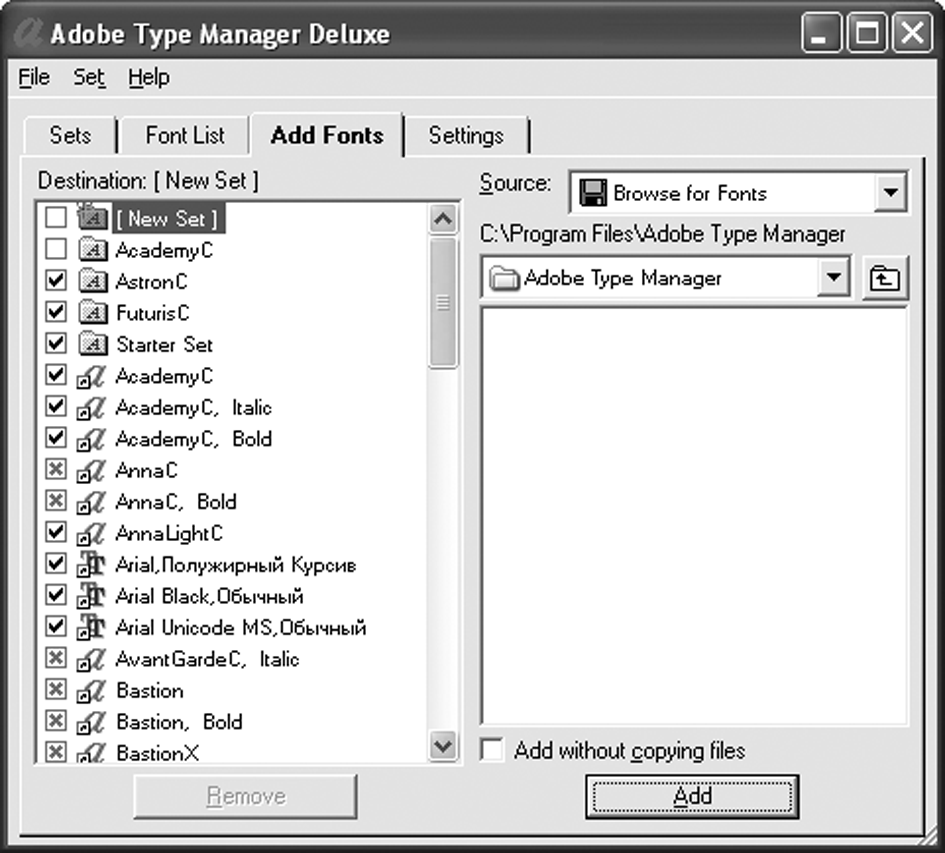Uncheck the AstronC set checkbox
The image size is (945, 853).
click(56, 280)
